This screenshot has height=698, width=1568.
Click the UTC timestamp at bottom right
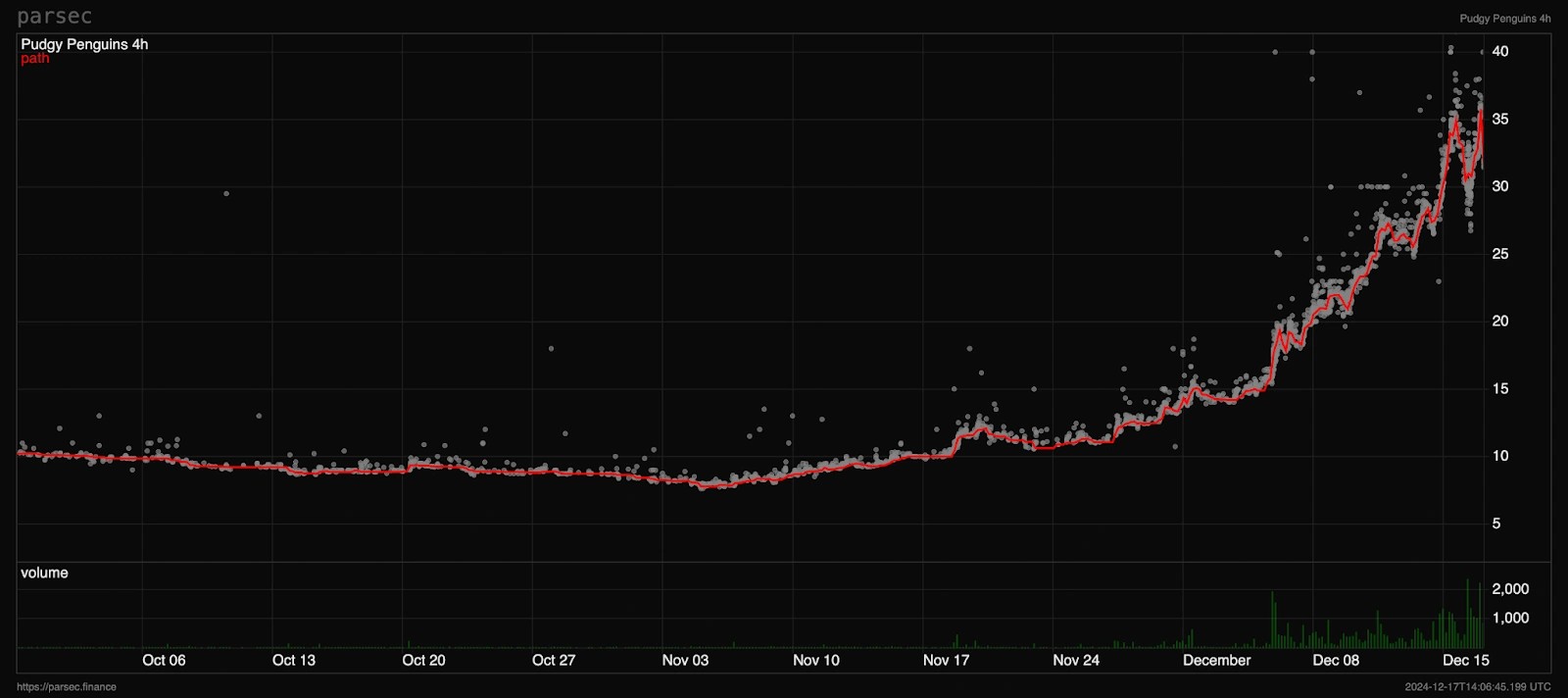tap(1477, 687)
